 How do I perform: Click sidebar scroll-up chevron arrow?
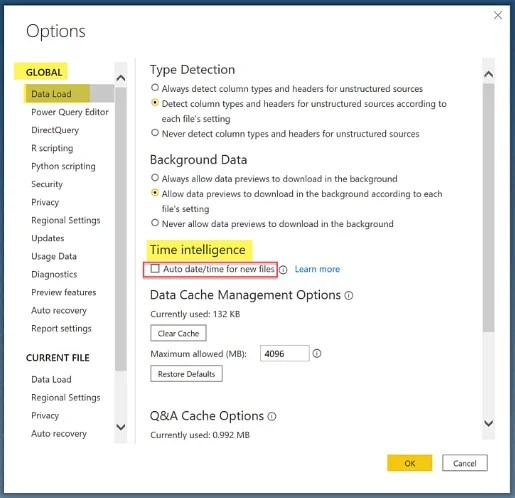pos(121,78)
